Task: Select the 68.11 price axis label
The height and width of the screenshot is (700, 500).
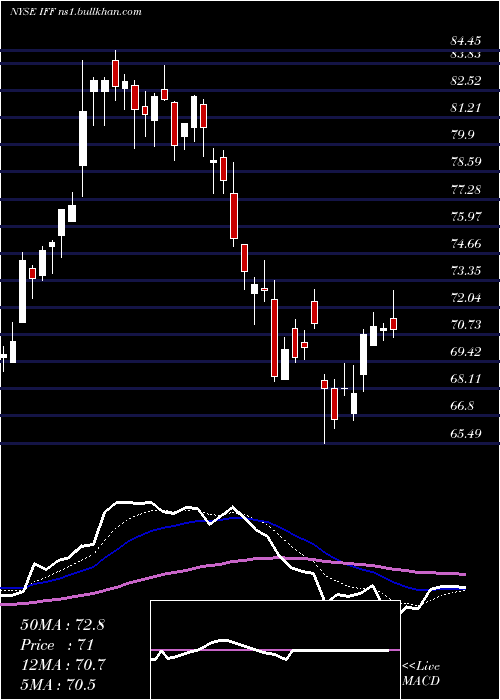Action: tap(466, 379)
